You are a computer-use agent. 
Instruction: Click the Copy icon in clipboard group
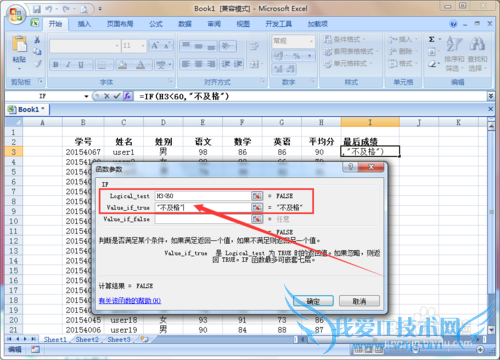37,51
